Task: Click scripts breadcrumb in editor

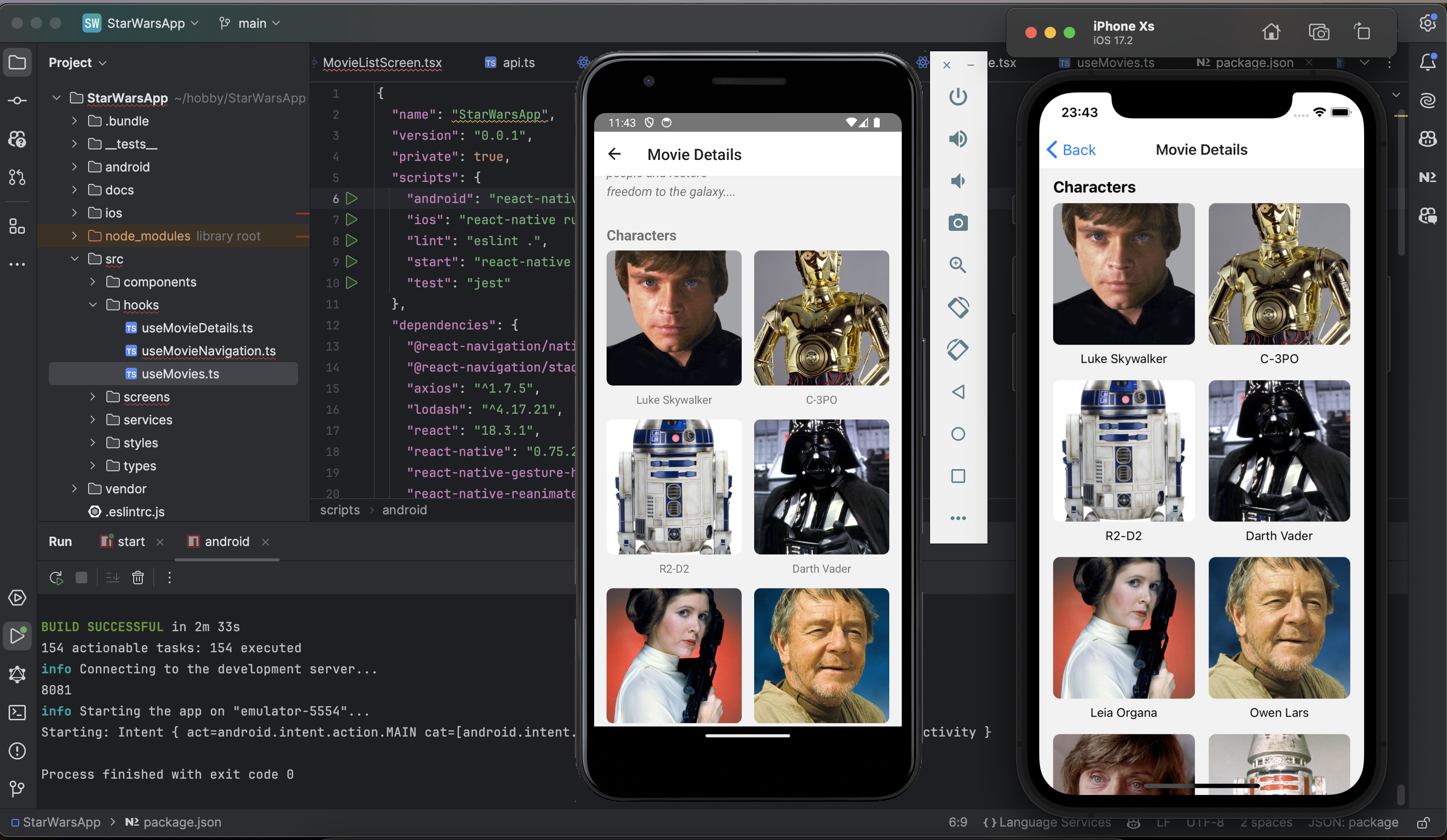Action: pos(340,510)
